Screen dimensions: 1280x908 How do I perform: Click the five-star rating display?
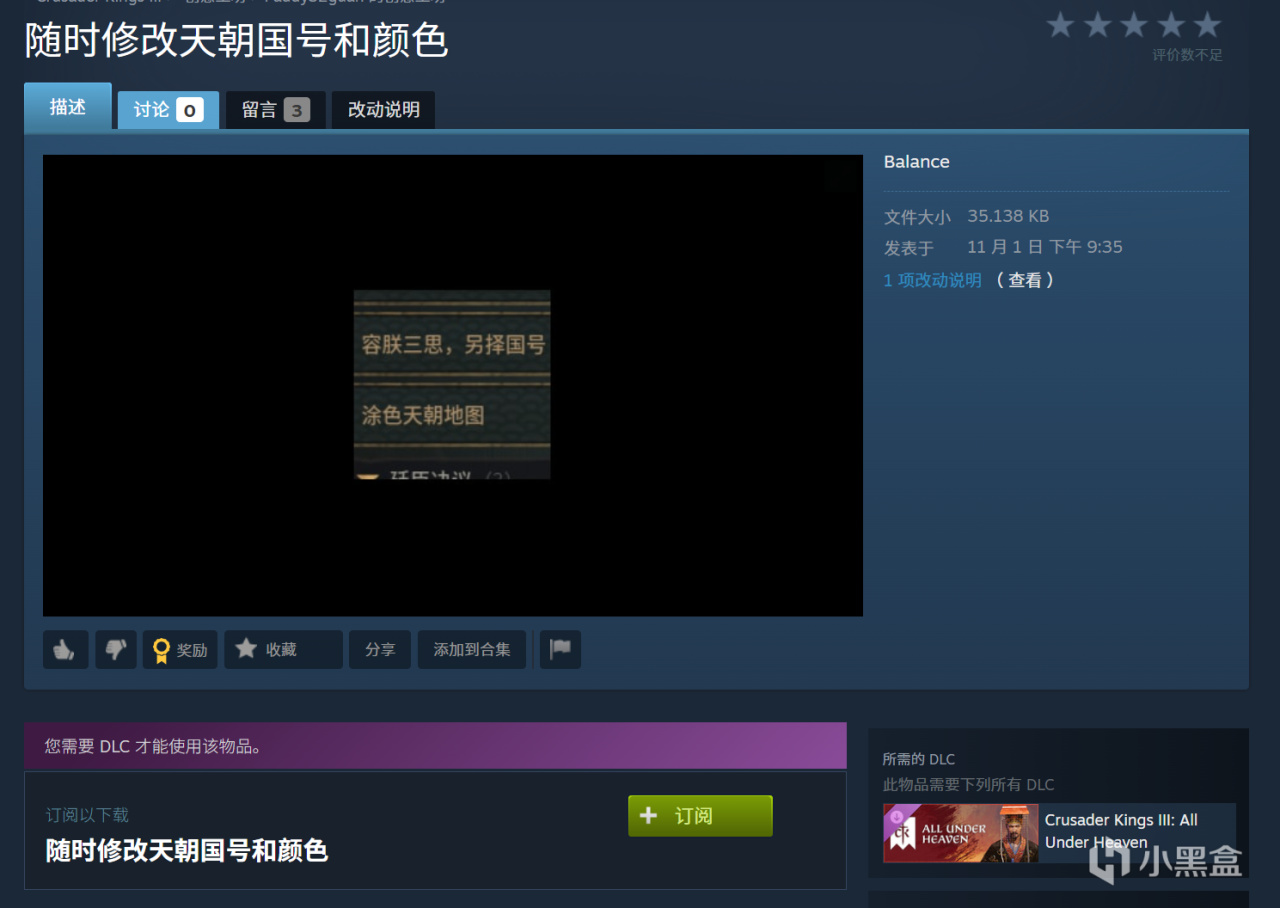1133,25
